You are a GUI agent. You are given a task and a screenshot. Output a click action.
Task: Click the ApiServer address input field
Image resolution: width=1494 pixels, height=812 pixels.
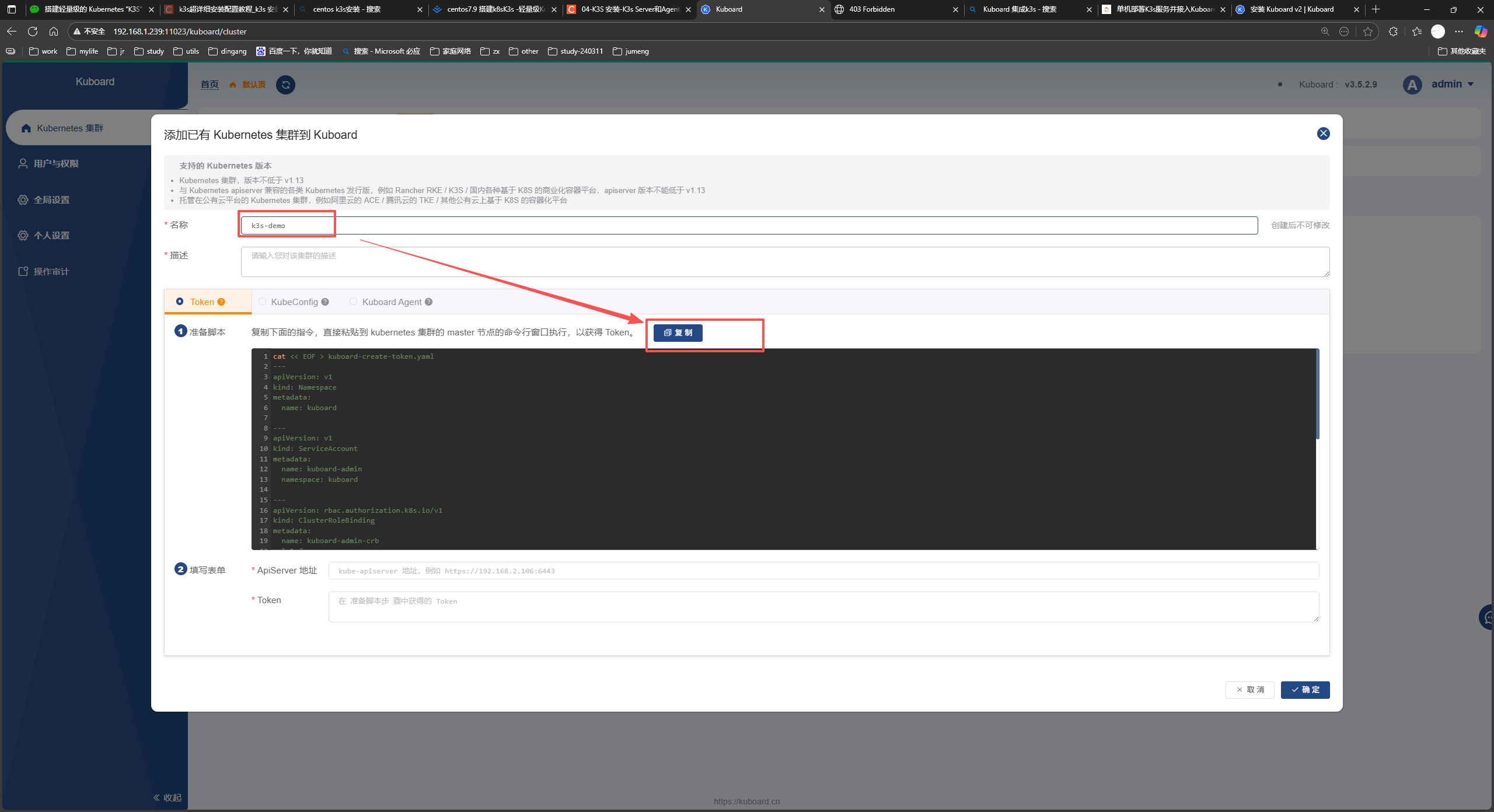tap(823, 570)
